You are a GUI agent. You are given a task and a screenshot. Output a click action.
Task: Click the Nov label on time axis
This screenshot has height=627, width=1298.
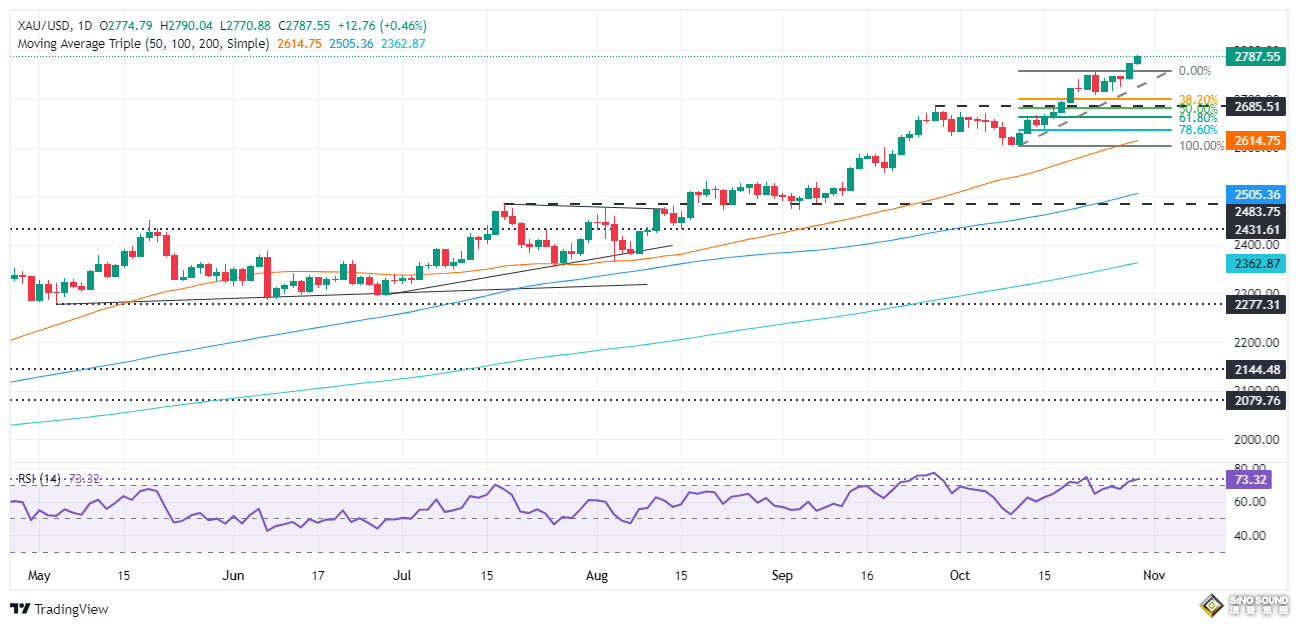pyautogui.click(x=1153, y=576)
